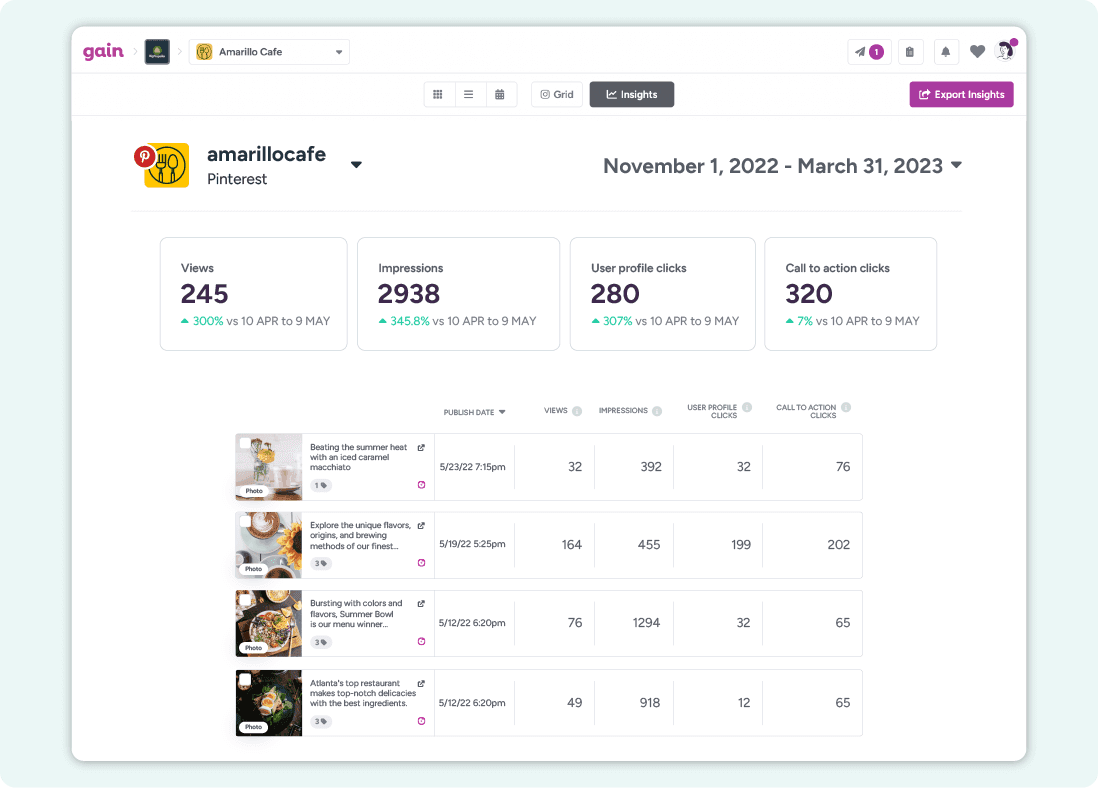Switch to grid view layout icon
Image resolution: width=1098 pixels, height=788 pixels.
(438, 93)
